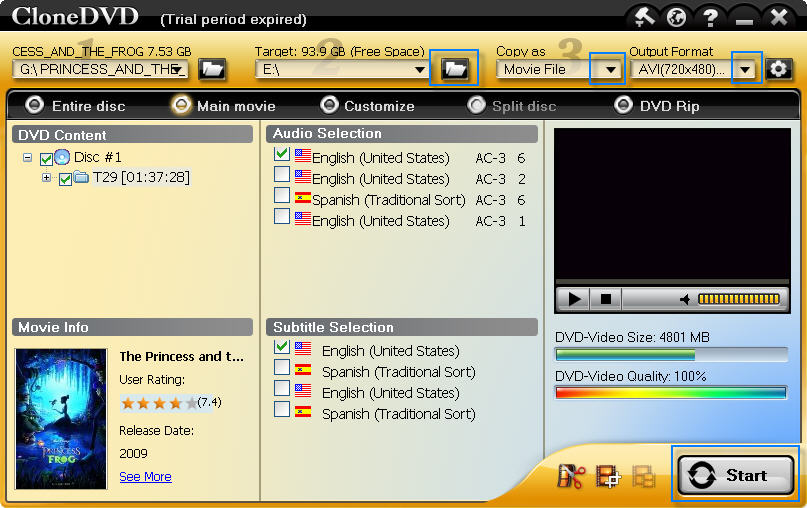Toggle Disc #1 checkbox
Screen dimensions: 807x508
46,159
